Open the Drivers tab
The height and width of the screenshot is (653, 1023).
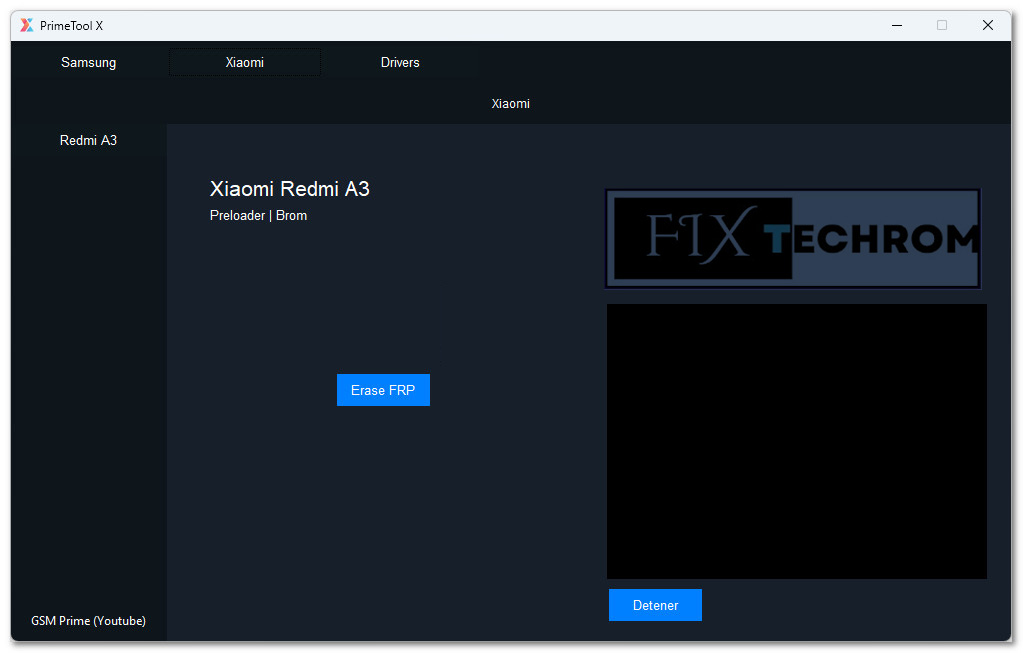point(400,63)
